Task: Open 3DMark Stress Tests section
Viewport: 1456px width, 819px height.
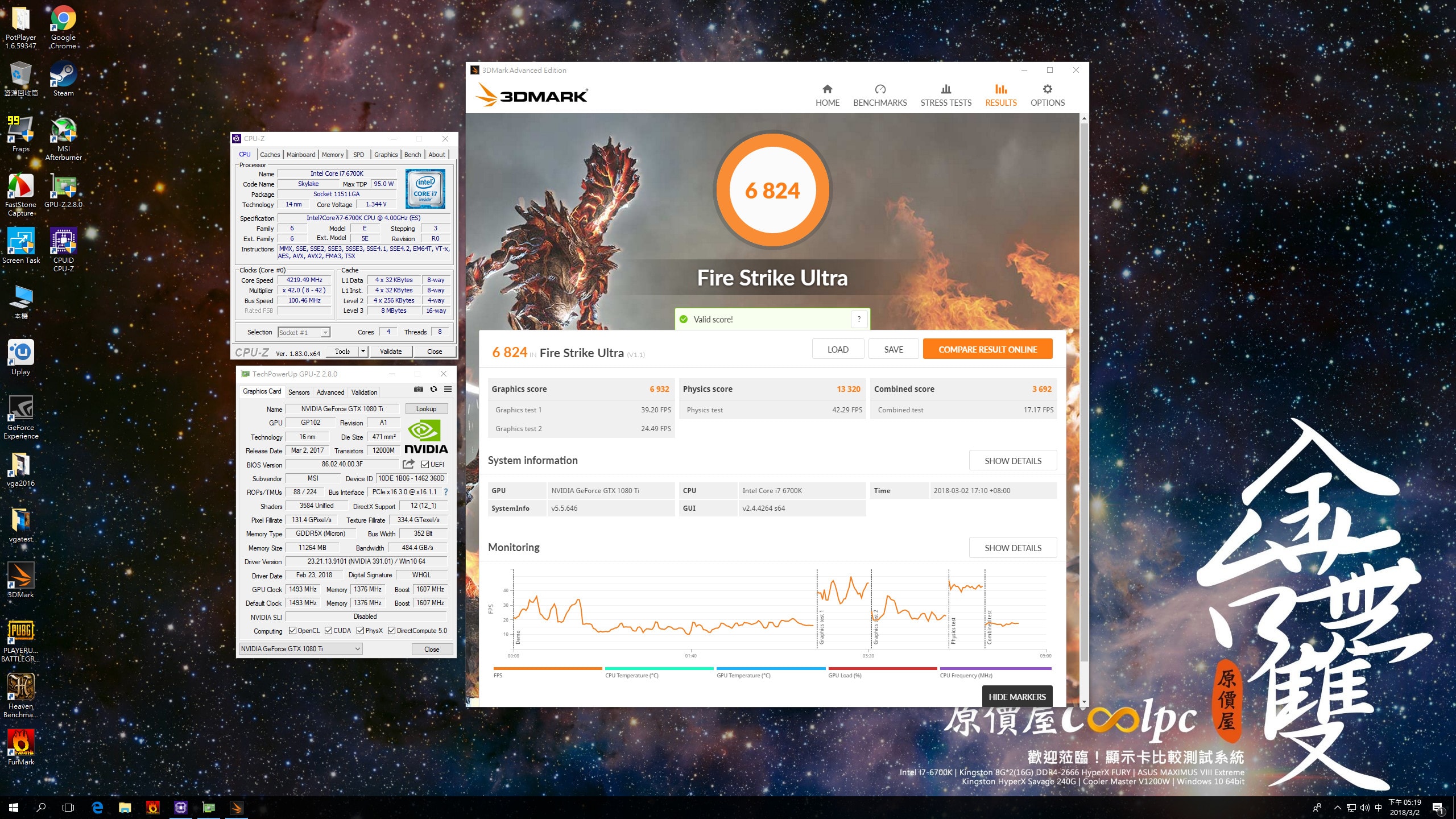Action: click(x=946, y=96)
